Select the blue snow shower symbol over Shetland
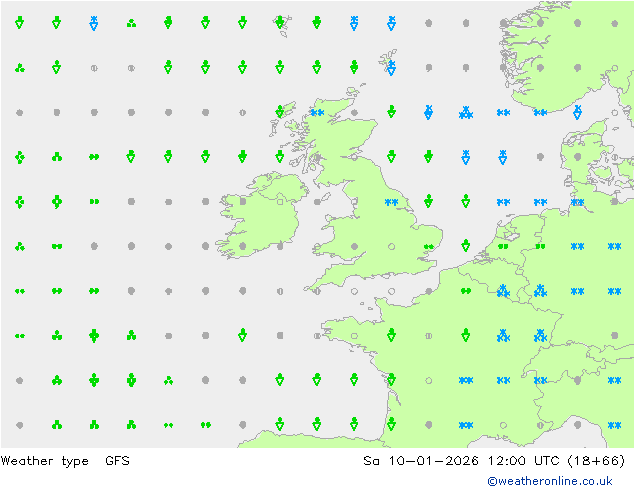The width and height of the screenshot is (634, 490). coord(391,67)
